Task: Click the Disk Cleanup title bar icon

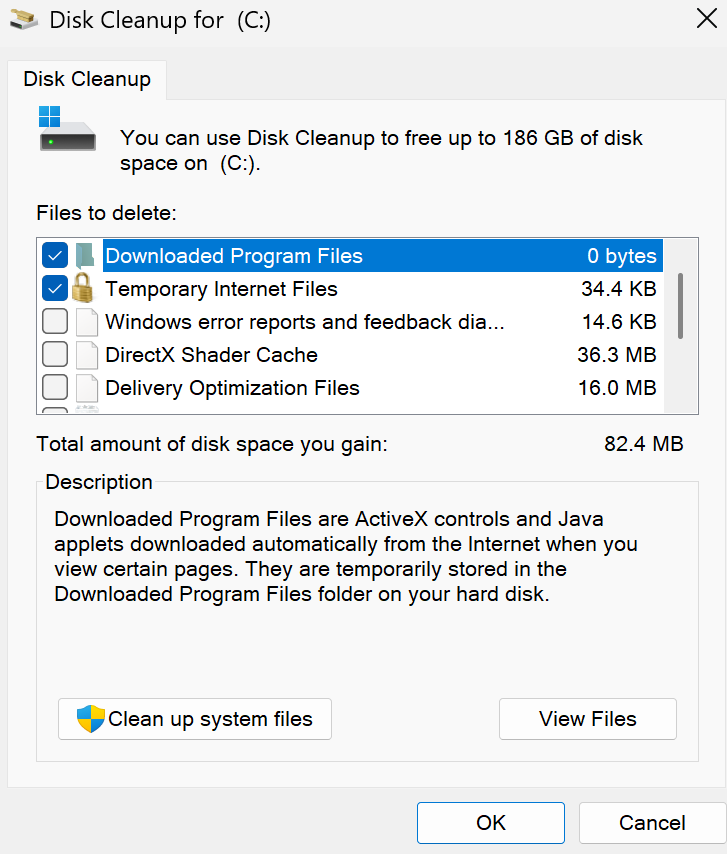Action: click(x=23, y=19)
